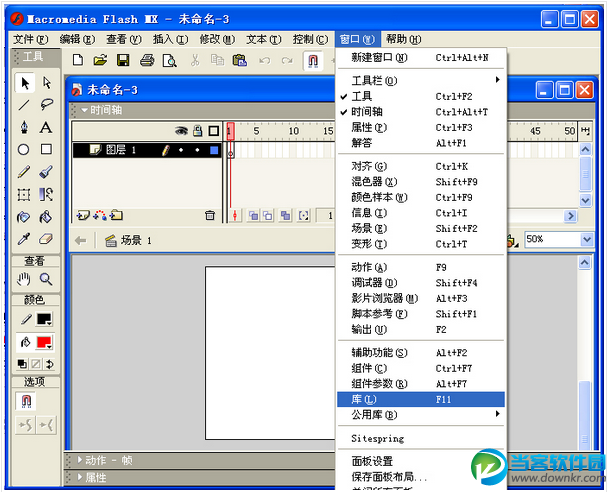Select the Paint Bucket tool
Screen dimensions: 607x492
pyautogui.click(x=46, y=217)
